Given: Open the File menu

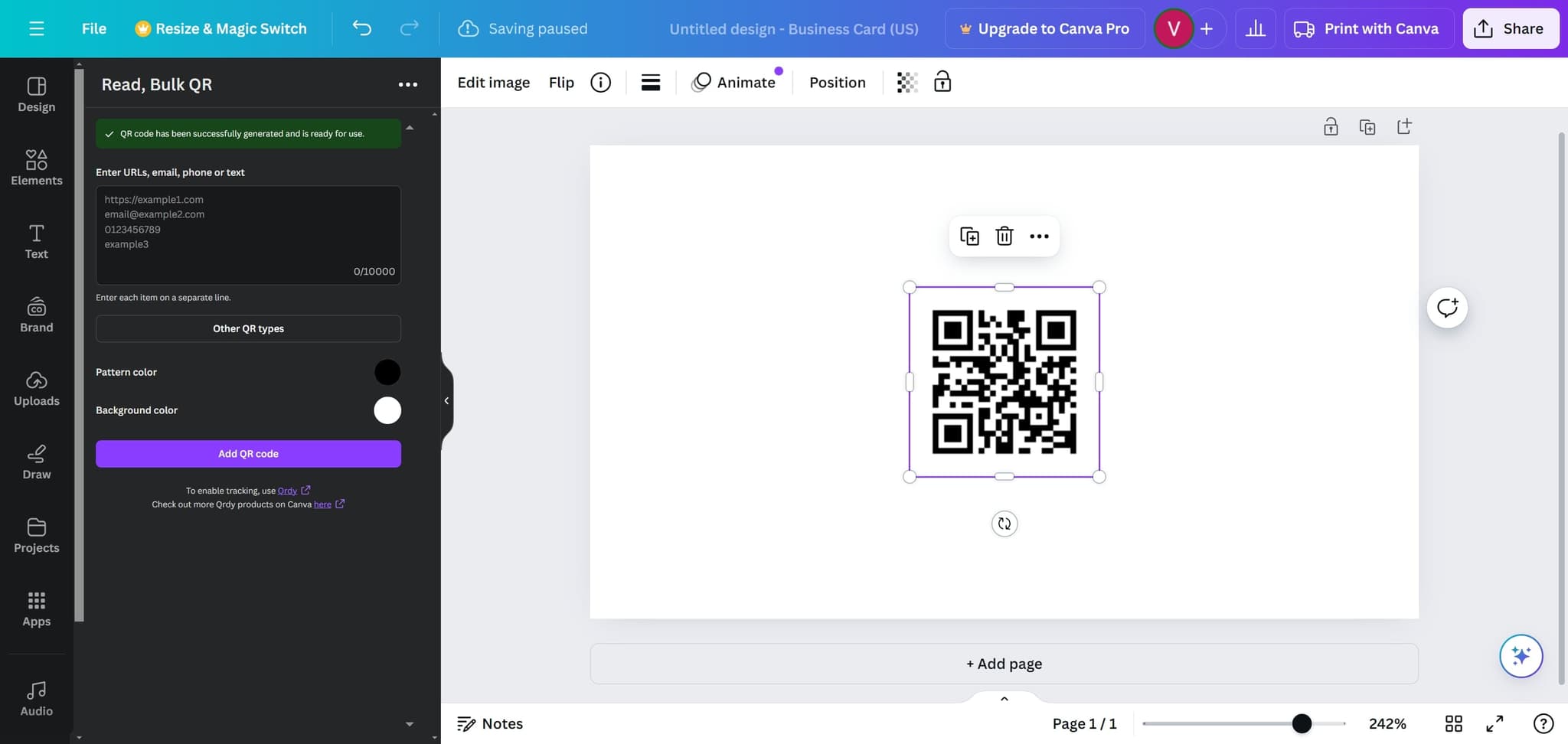Looking at the screenshot, I should (x=94, y=29).
